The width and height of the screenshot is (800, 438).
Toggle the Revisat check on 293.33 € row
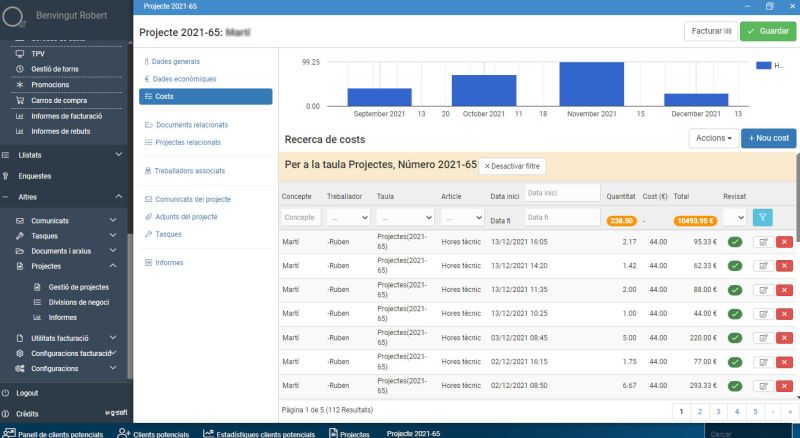[x=735, y=385]
